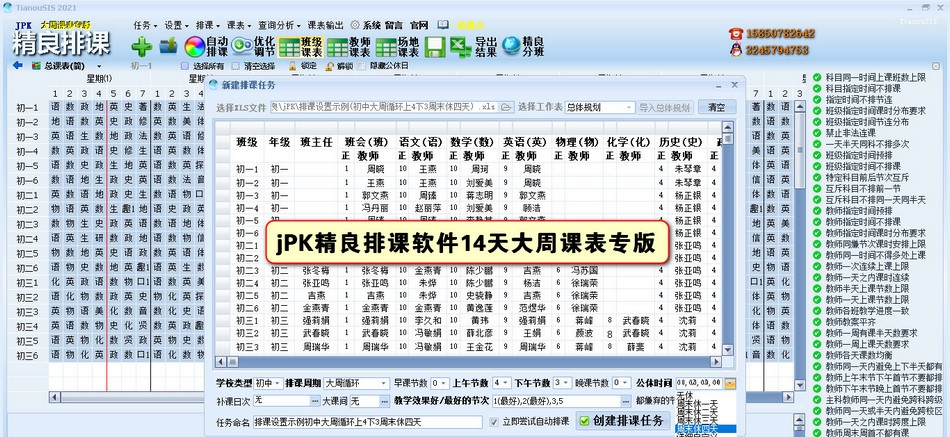The width and height of the screenshot is (950, 437).
Task: Click the book help icon in menu bar
Action: [443, 25]
